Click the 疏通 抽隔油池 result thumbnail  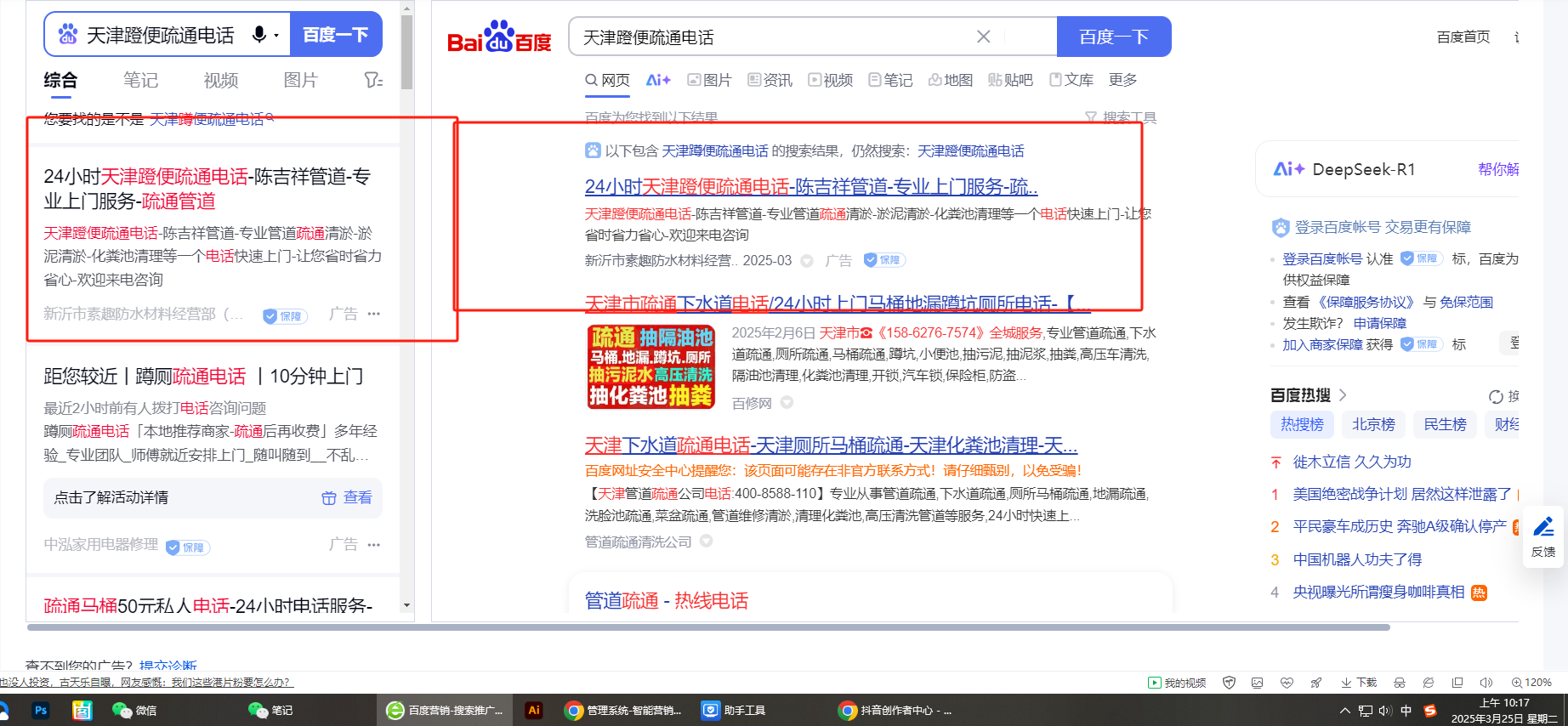click(650, 367)
